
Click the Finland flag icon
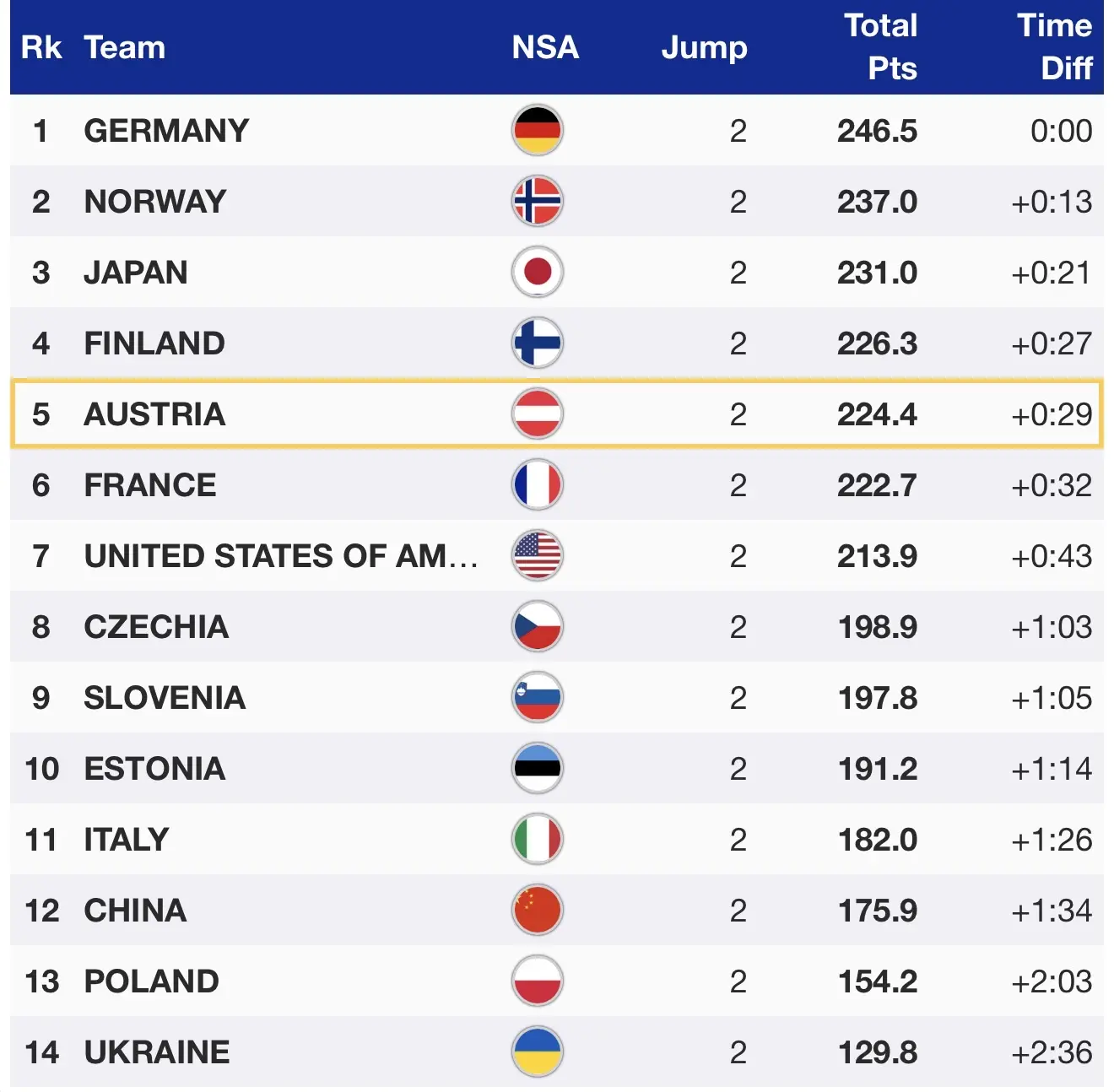pyautogui.click(x=538, y=343)
